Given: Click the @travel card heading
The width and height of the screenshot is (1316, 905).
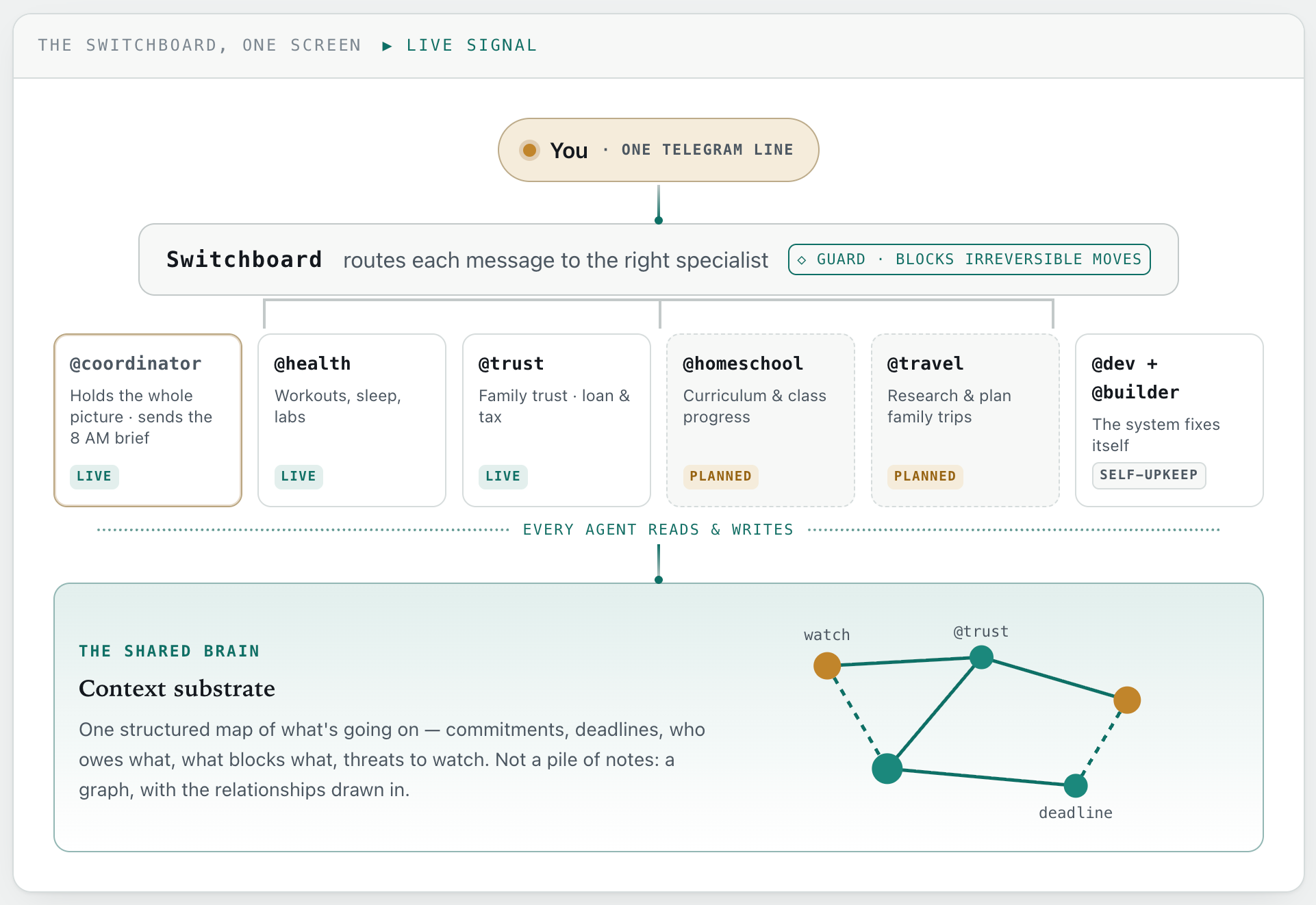Looking at the screenshot, I should (x=925, y=364).
